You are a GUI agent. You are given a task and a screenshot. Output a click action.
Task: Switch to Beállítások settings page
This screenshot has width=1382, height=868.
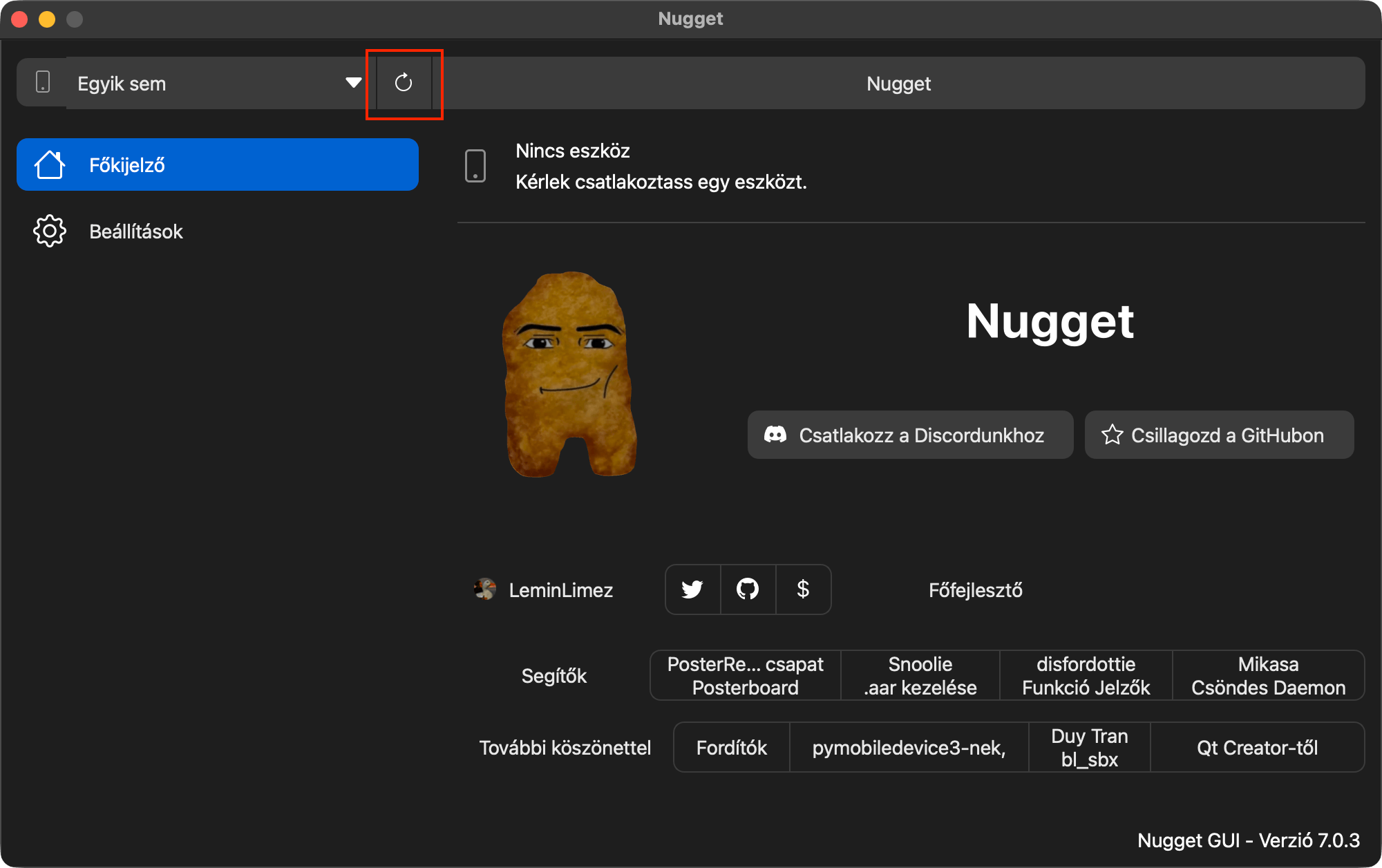(135, 232)
